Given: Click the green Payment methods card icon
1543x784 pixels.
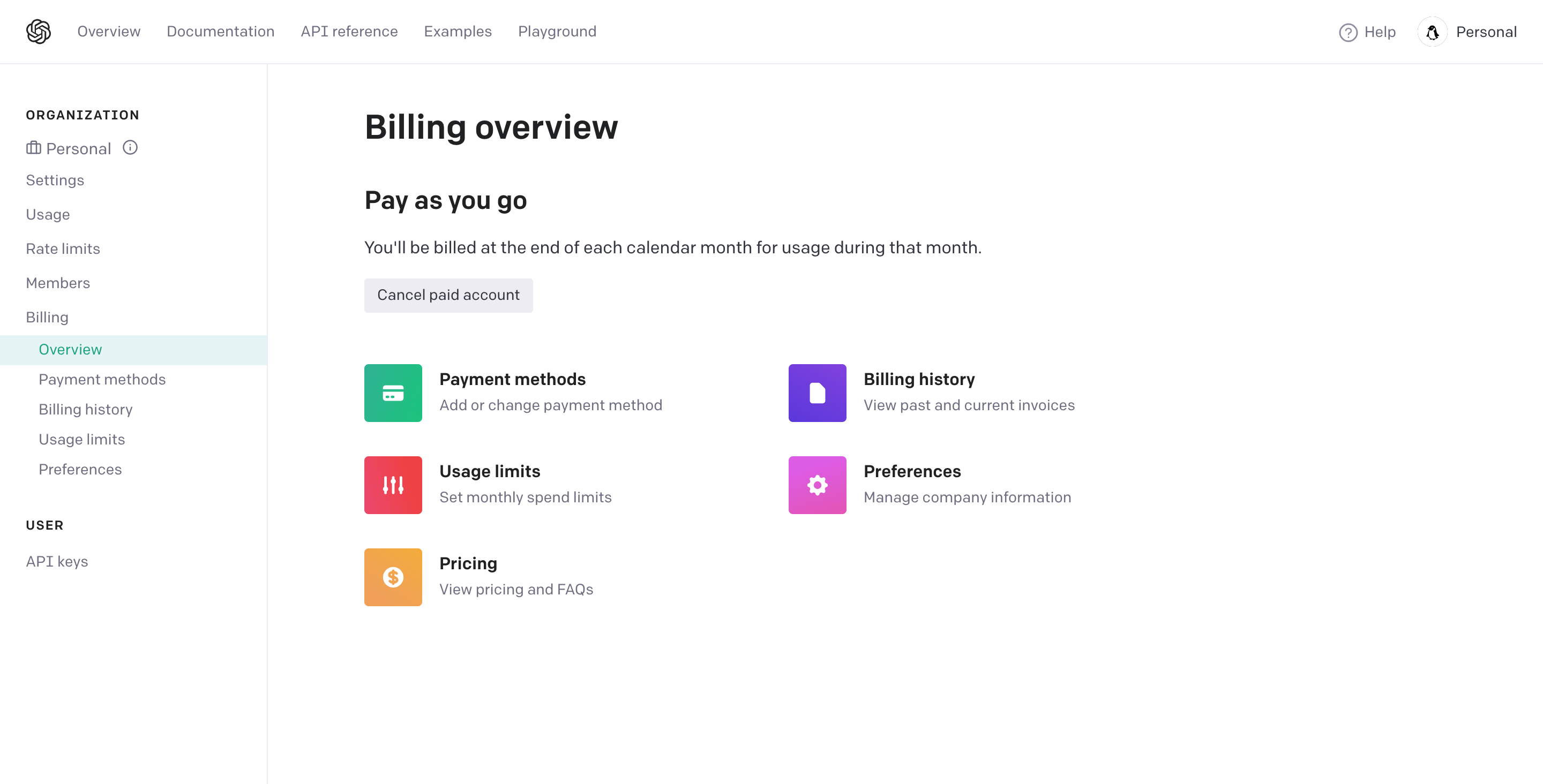Looking at the screenshot, I should point(393,393).
